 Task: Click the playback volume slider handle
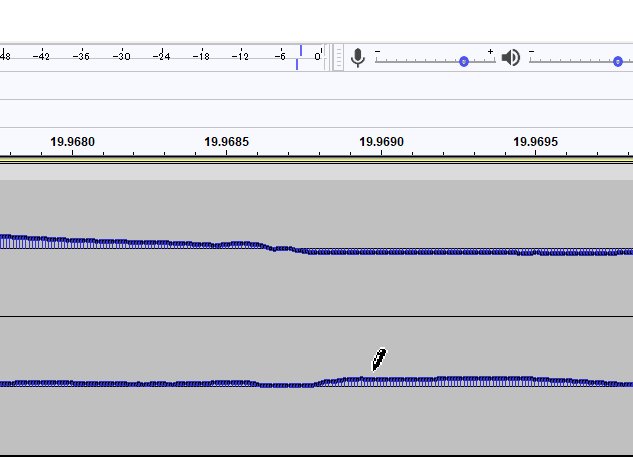click(x=619, y=62)
